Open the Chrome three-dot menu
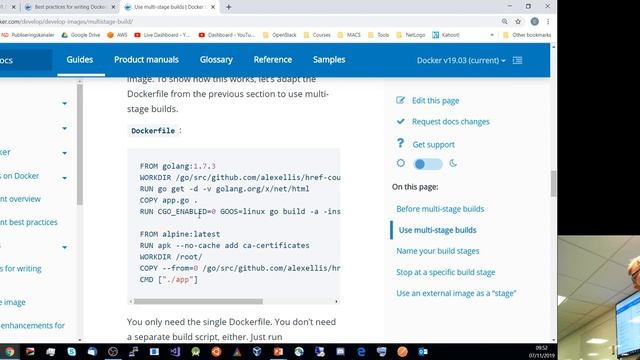 (548, 22)
